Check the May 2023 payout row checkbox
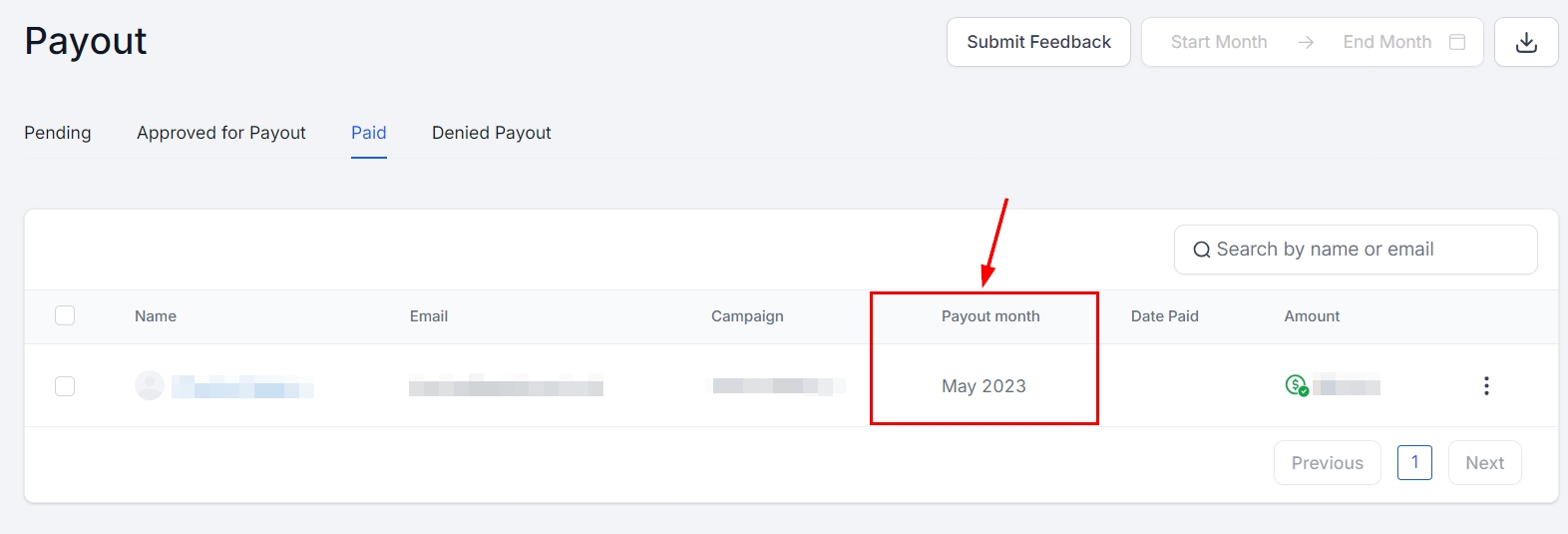Image resolution: width=1568 pixels, height=534 pixels. pos(65,386)
